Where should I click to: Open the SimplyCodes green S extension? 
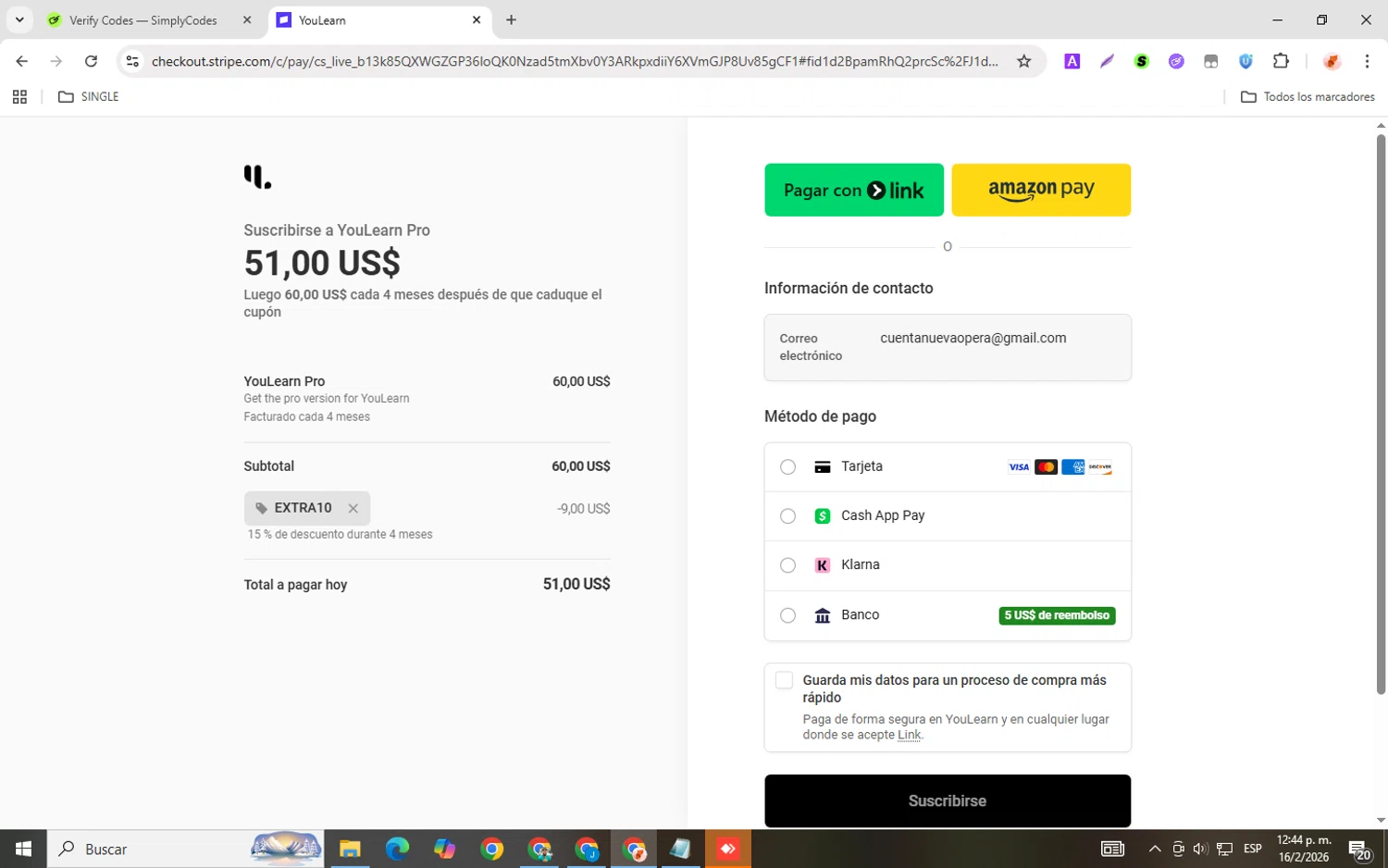click(x=1142, y=61)
